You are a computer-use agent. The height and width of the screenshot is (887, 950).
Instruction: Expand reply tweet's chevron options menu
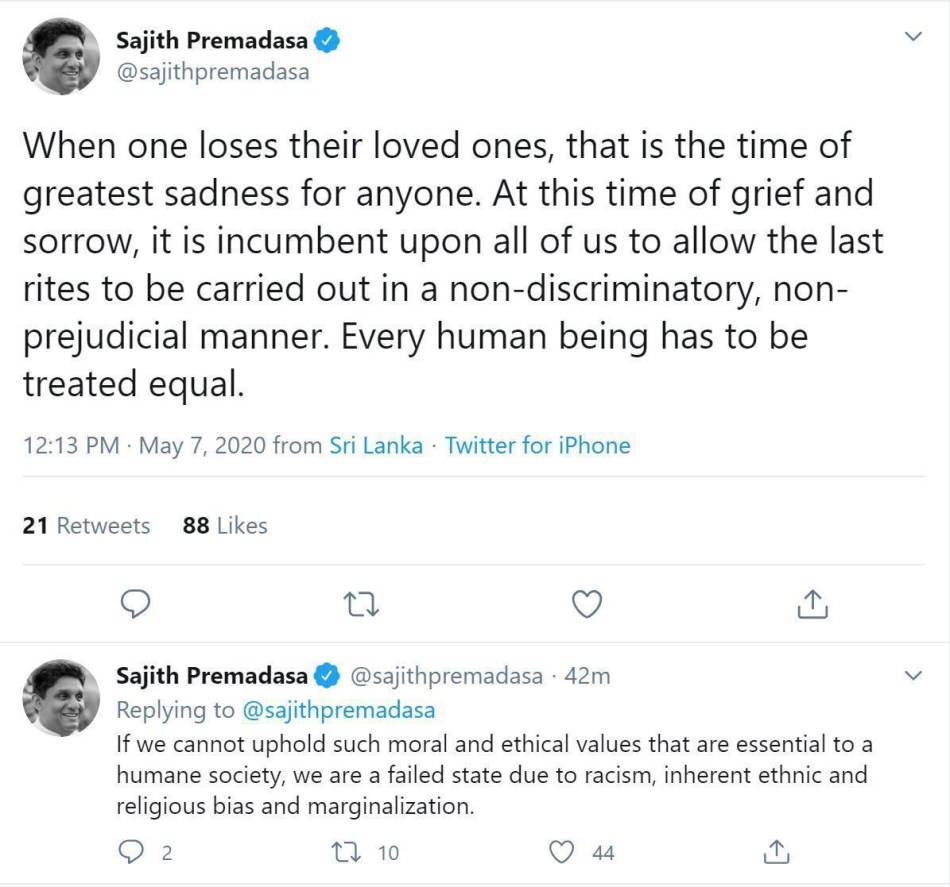click(912, 676)
